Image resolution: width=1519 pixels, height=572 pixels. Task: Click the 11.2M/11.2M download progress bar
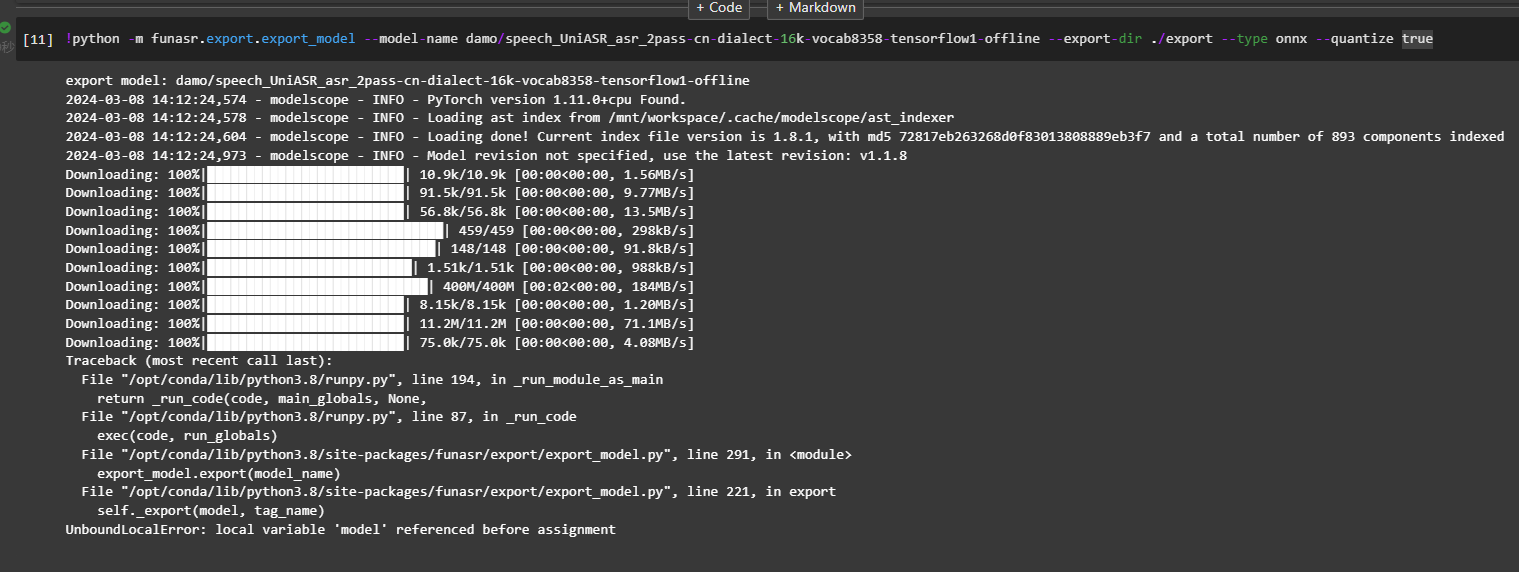305,323
